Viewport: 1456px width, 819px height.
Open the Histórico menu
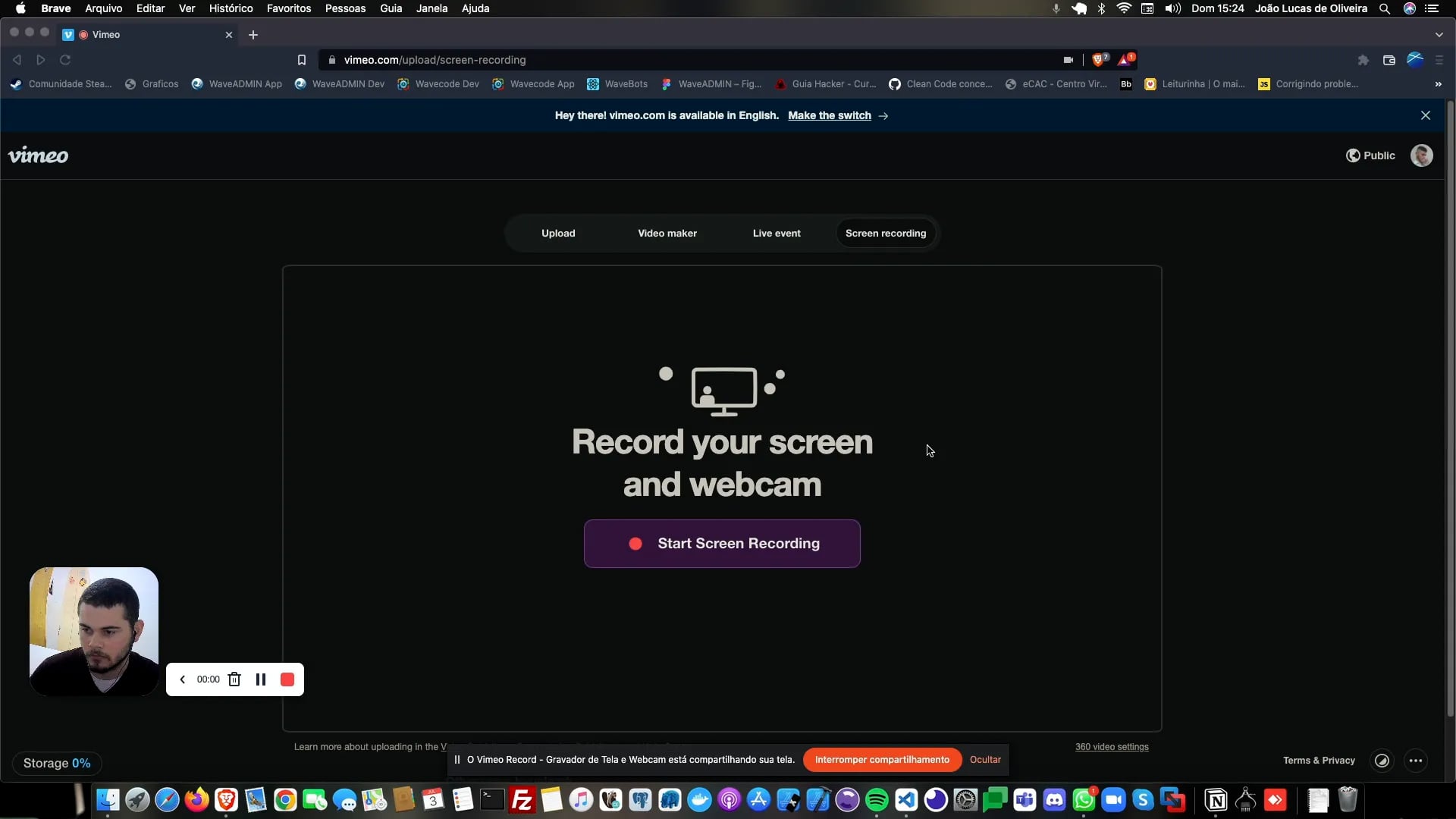coord(231,8)
